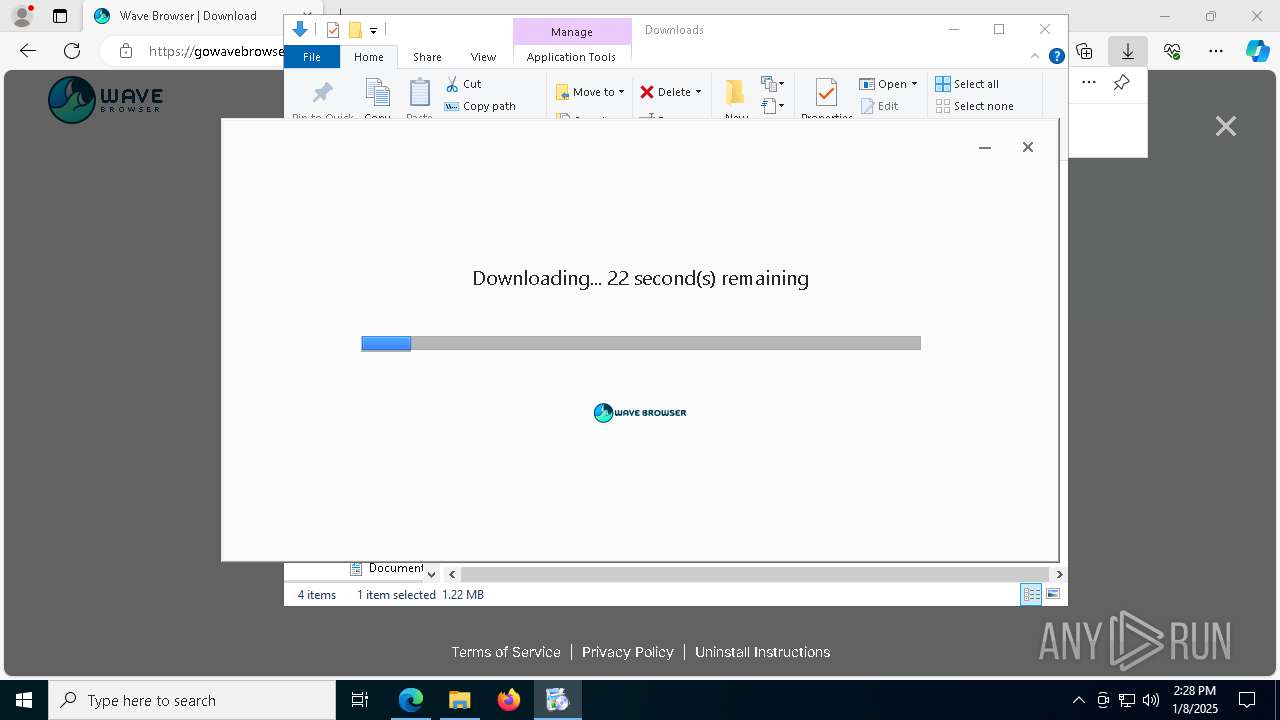Switch to the Share ribbon tab
This screenshot has height=720, width=1280.
[427, 57]
